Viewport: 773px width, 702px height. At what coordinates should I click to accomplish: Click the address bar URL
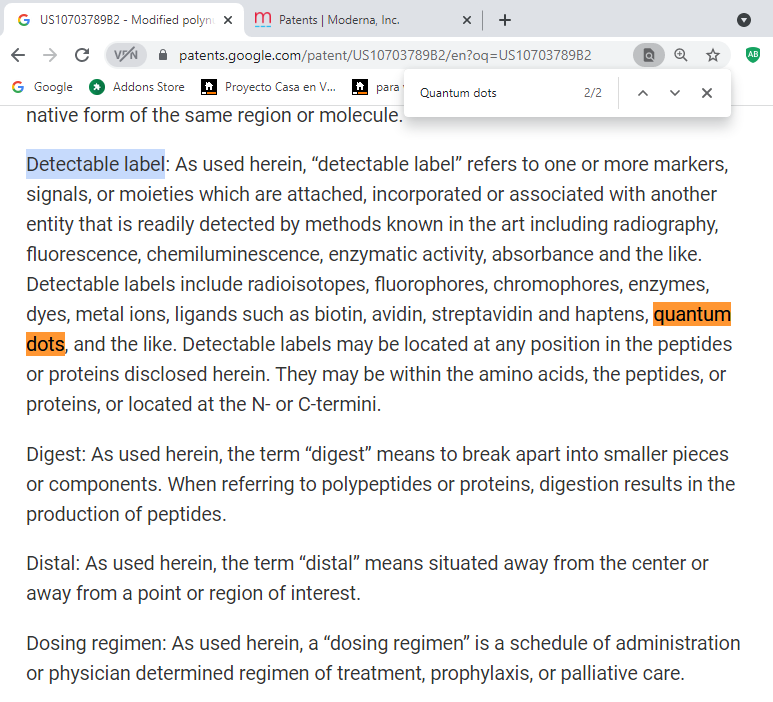coord(385,55)
